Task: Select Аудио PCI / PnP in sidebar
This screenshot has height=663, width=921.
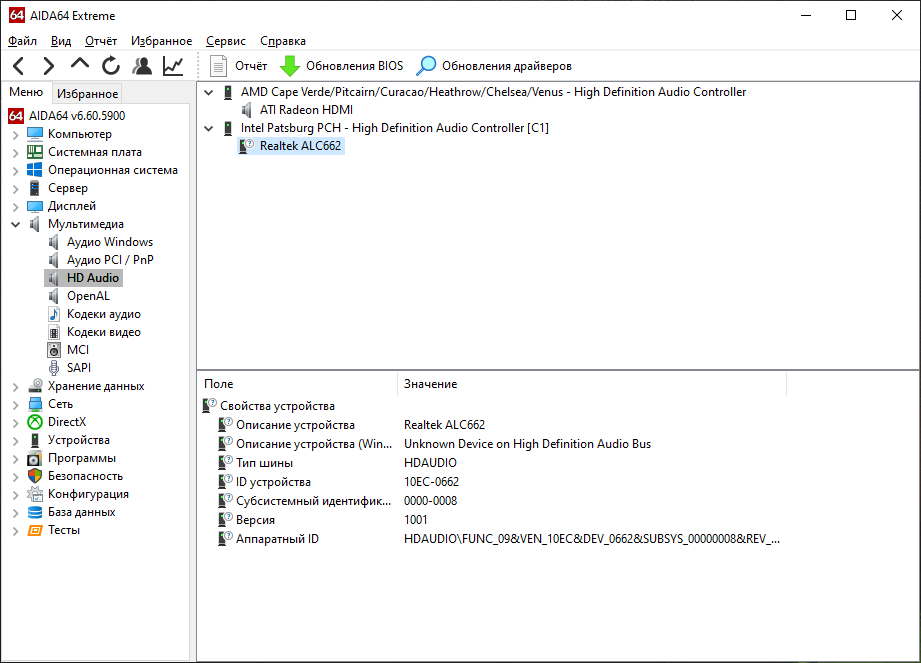Action: [x=110, y=260]
